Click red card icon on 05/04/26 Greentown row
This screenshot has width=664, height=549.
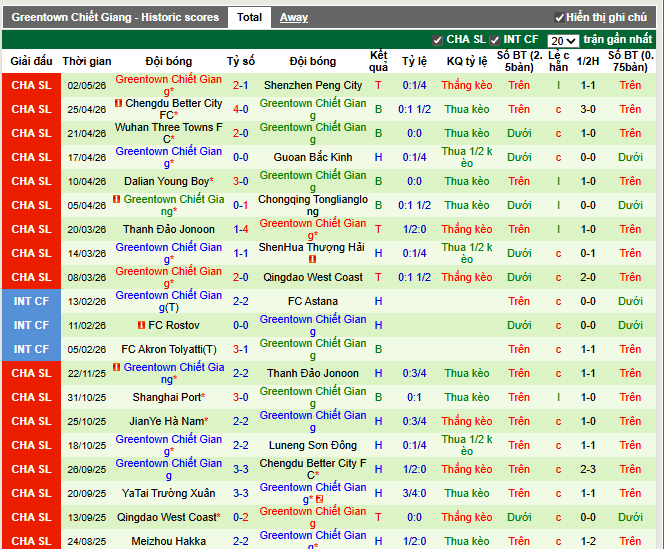(116, 199)
